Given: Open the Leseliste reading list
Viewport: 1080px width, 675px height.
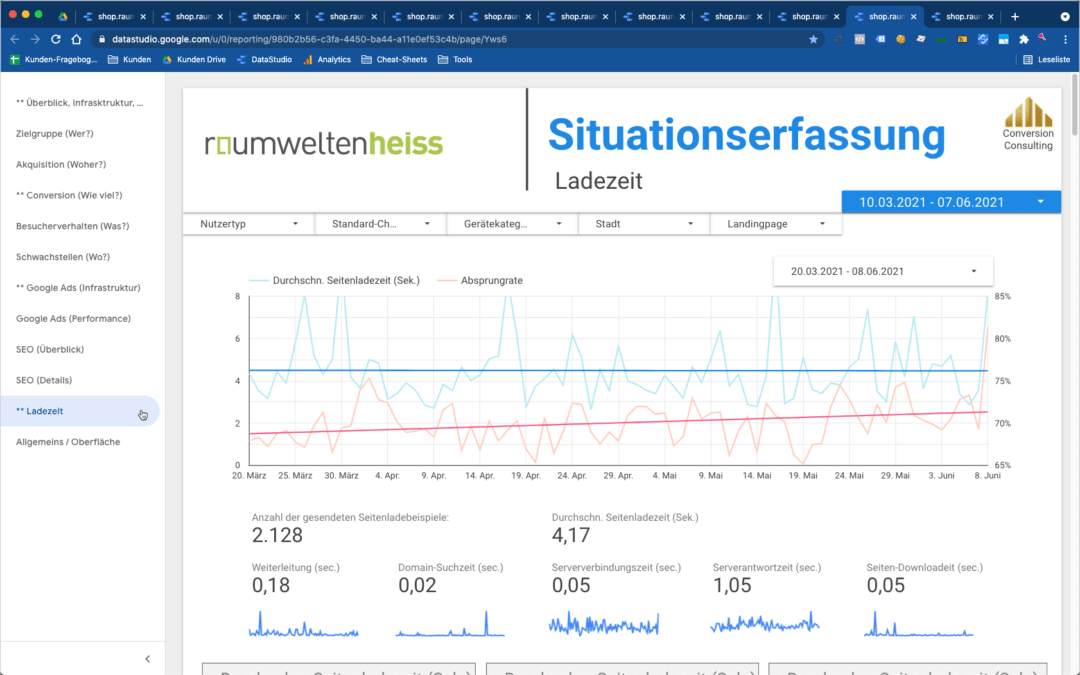Looking at the screenshot, I should 1047,60.
